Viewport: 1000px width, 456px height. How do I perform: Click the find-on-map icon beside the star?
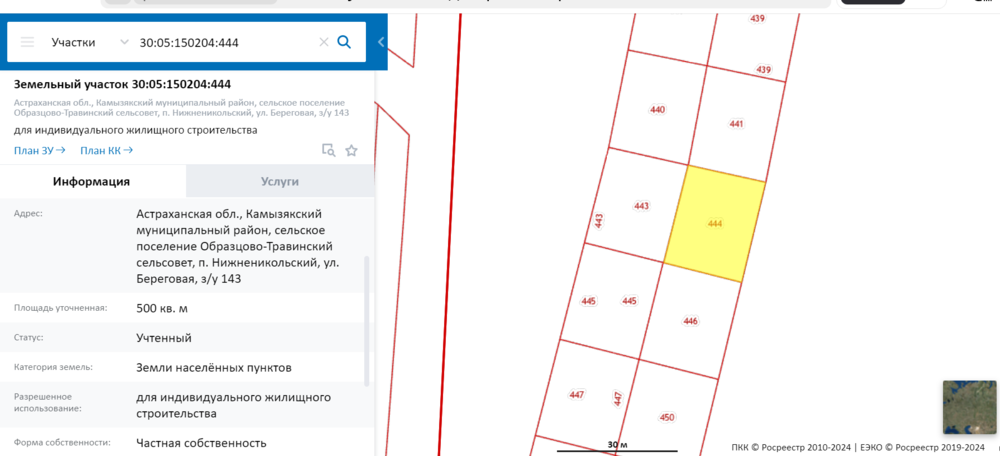click(328, 151)
